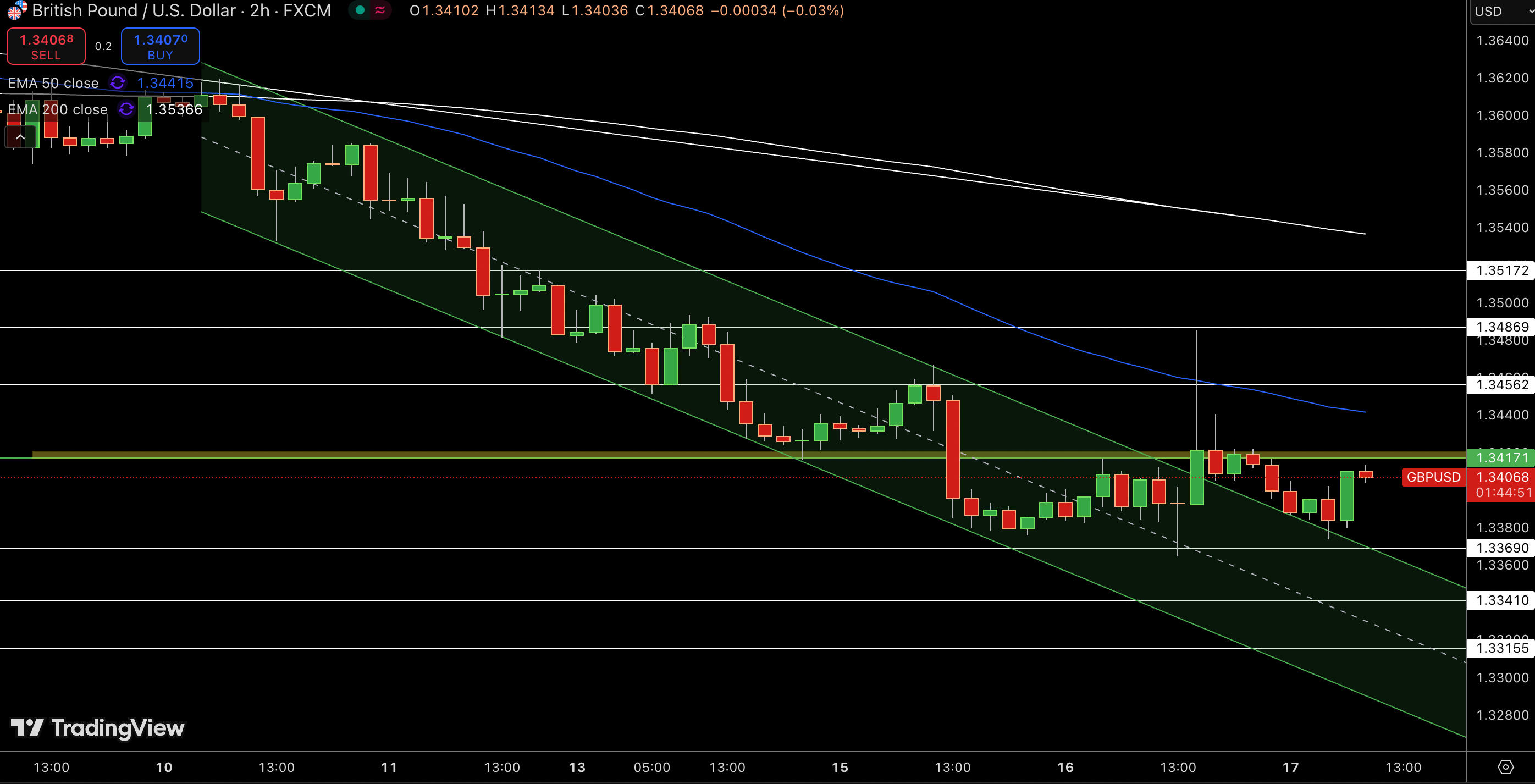
Task: Select the 1.33155 horizontal line price label
Action: click(1500, 648)
